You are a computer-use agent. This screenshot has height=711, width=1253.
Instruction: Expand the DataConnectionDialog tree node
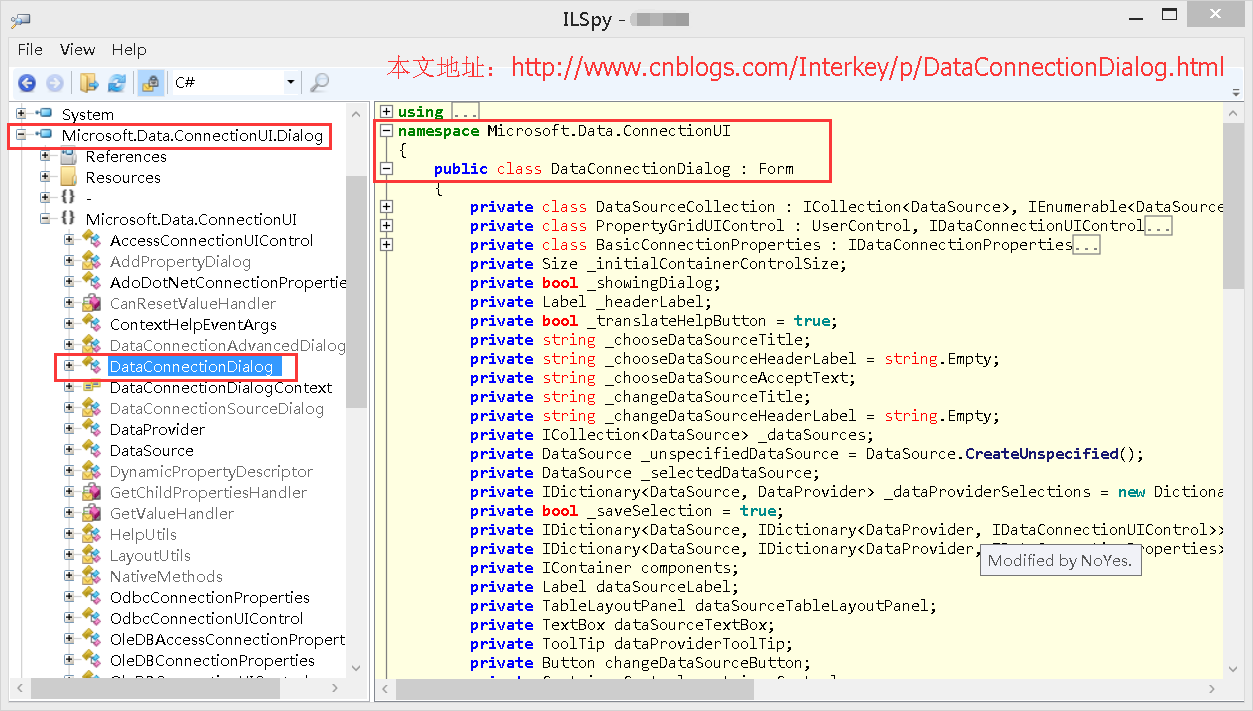69,365
